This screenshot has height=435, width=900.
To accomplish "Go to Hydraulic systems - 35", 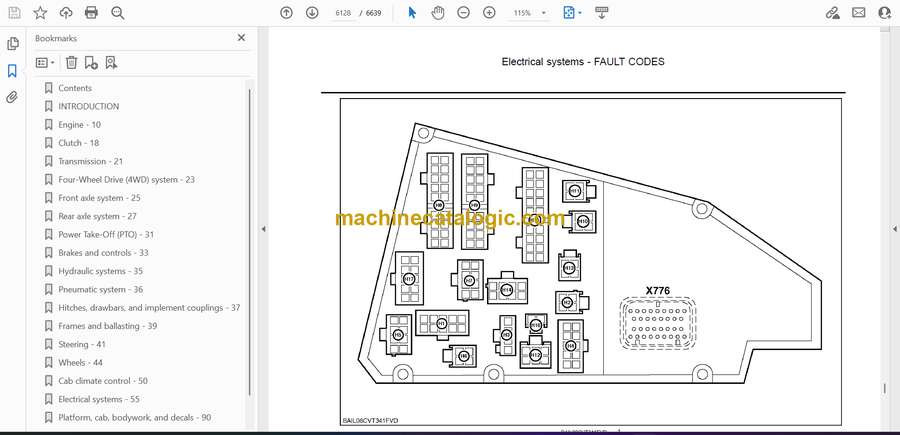I will [x=100, y=271].
